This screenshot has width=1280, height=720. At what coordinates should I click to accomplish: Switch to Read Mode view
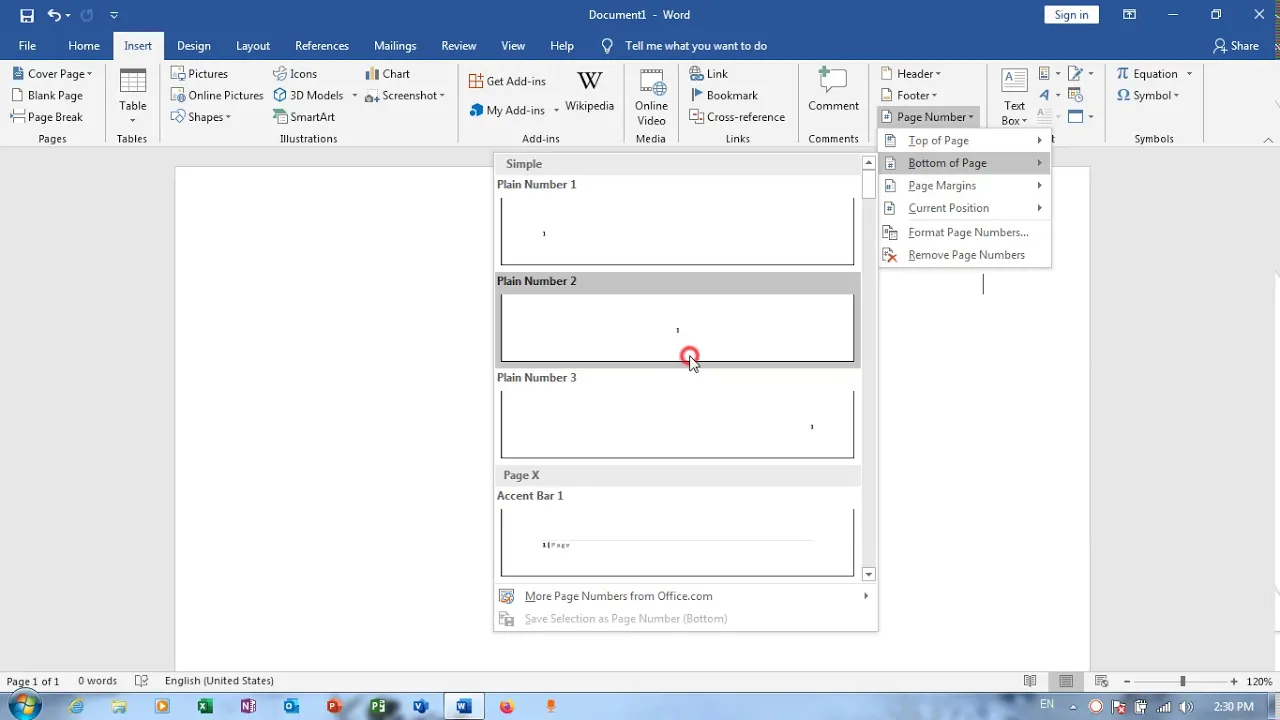pos(1030,681)
